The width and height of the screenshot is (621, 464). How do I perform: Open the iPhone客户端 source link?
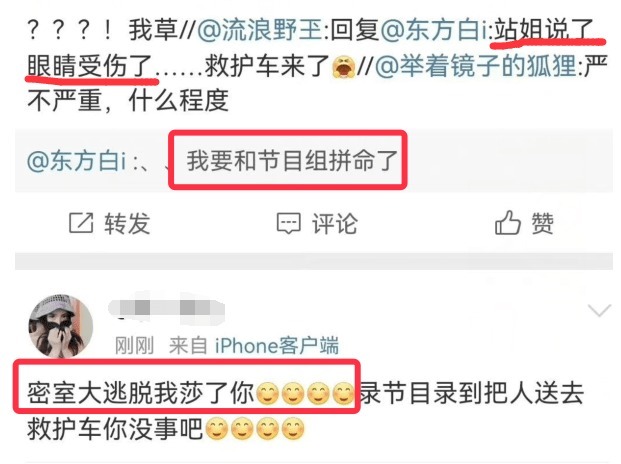click(x=277, y=345)
